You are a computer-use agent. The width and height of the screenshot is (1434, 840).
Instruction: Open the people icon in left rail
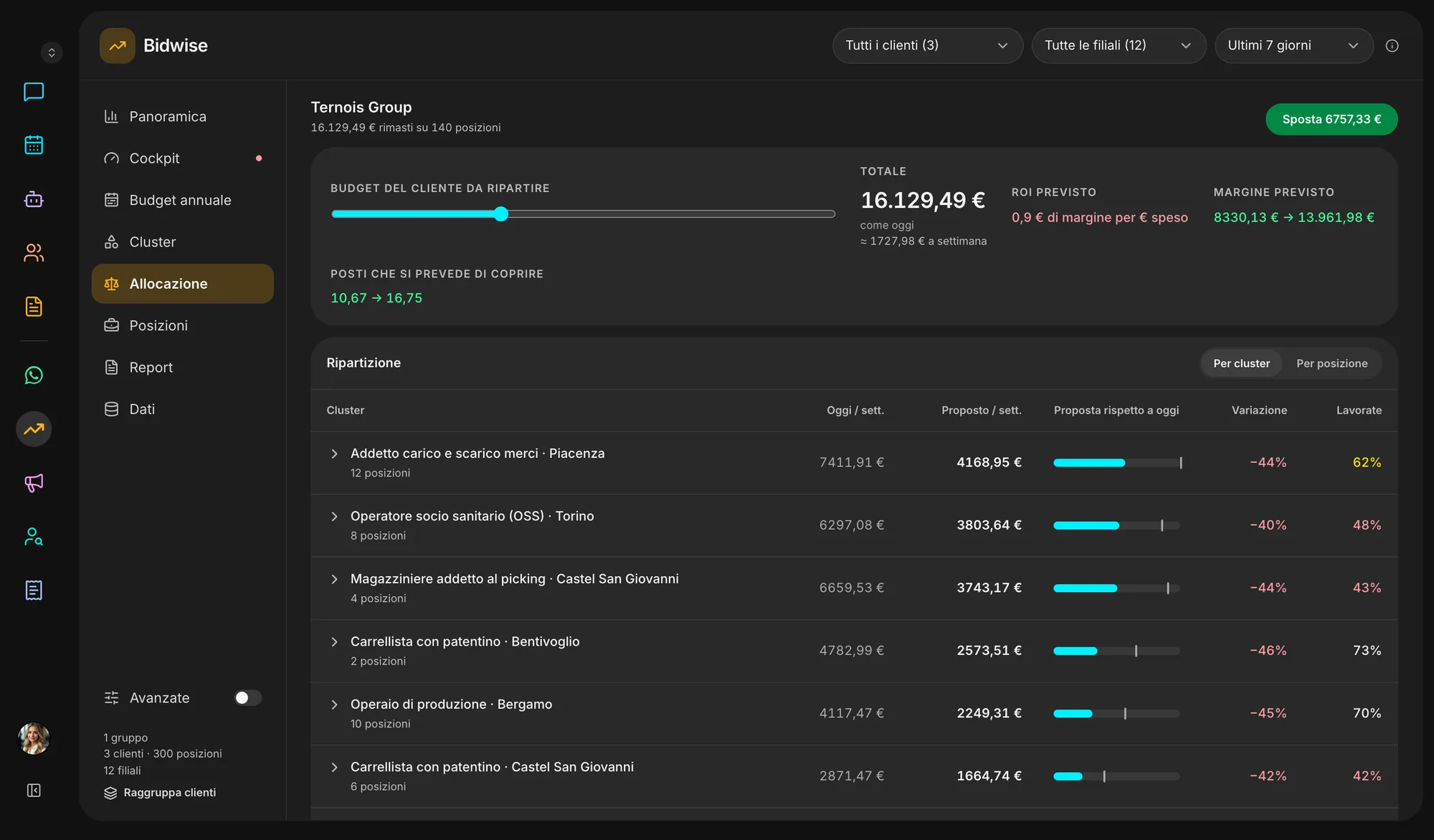[x=34, y=252]
